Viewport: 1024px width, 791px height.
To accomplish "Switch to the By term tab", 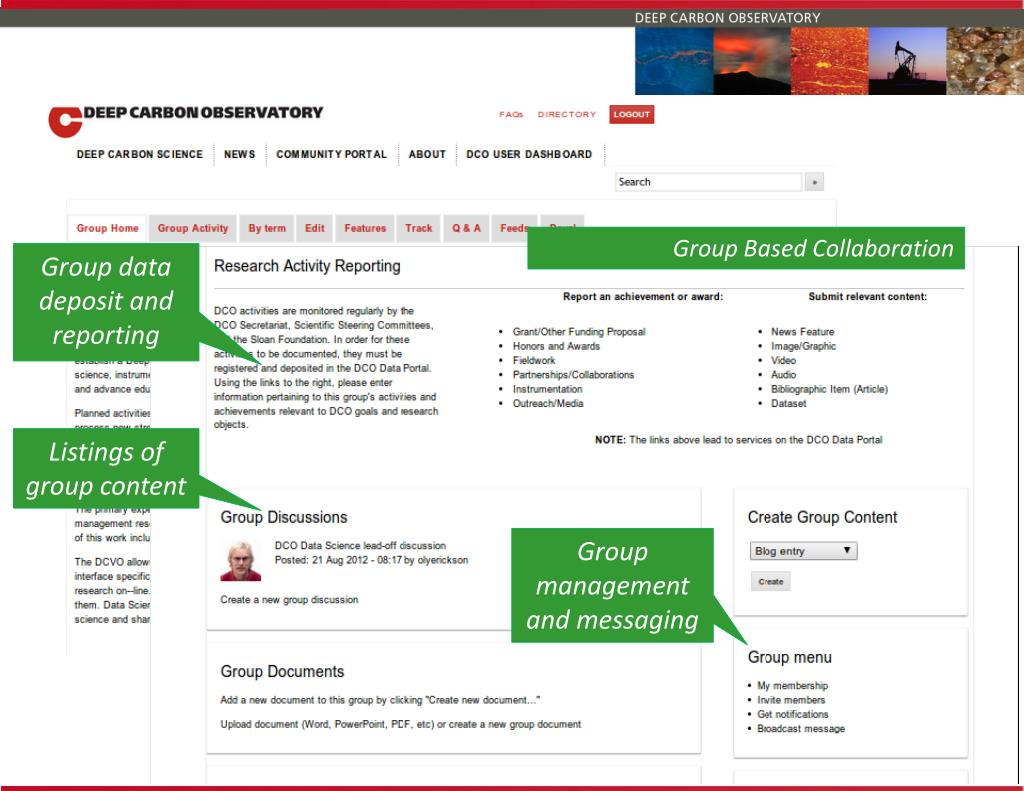I will click(x=267, y=229).
